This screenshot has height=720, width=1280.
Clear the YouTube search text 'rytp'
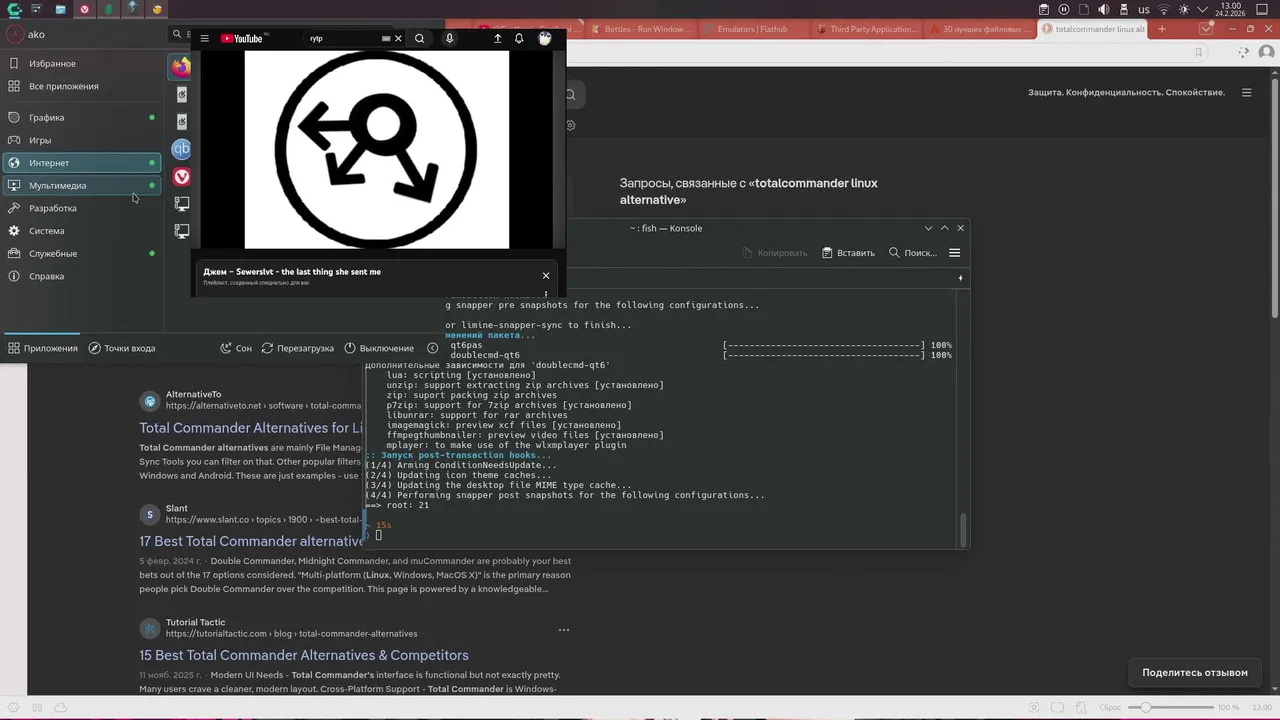[398, 39]
